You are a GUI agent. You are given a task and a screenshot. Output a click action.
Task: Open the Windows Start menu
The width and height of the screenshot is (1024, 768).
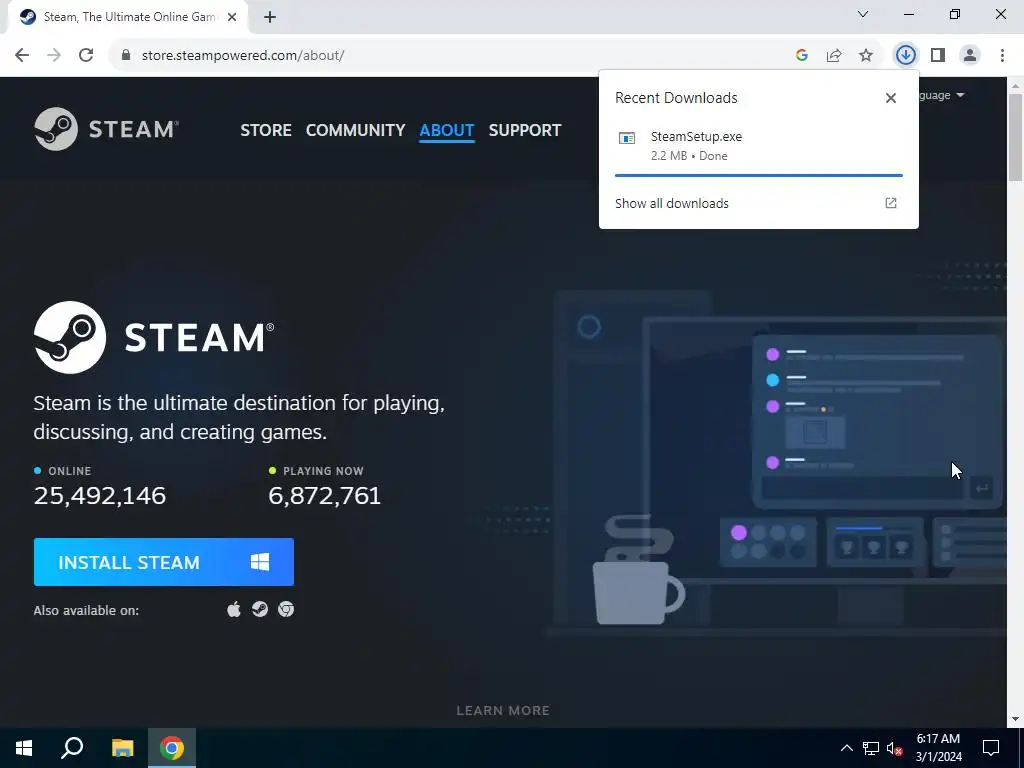24,748
